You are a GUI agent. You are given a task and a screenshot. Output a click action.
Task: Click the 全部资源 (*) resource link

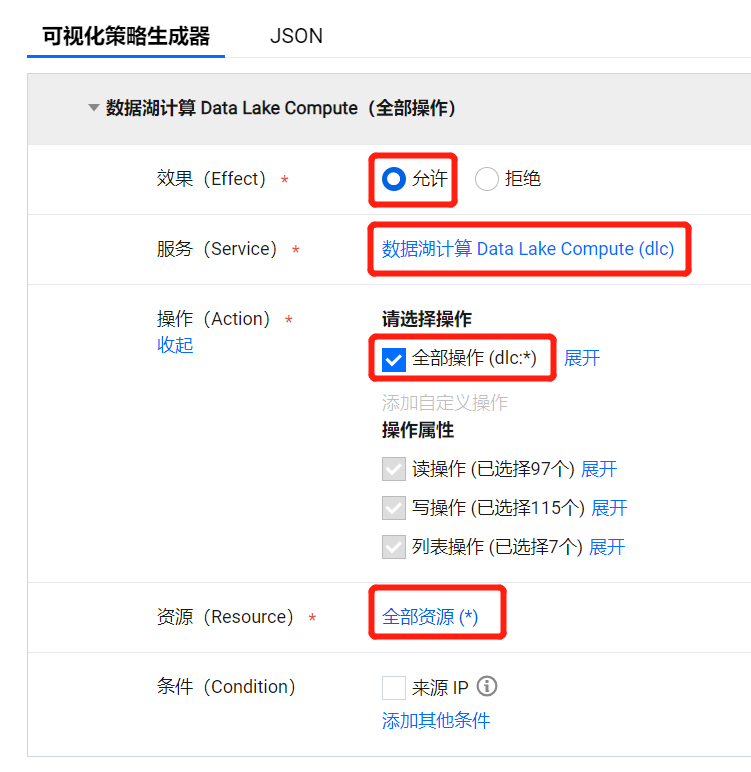(x=430, y=617)
